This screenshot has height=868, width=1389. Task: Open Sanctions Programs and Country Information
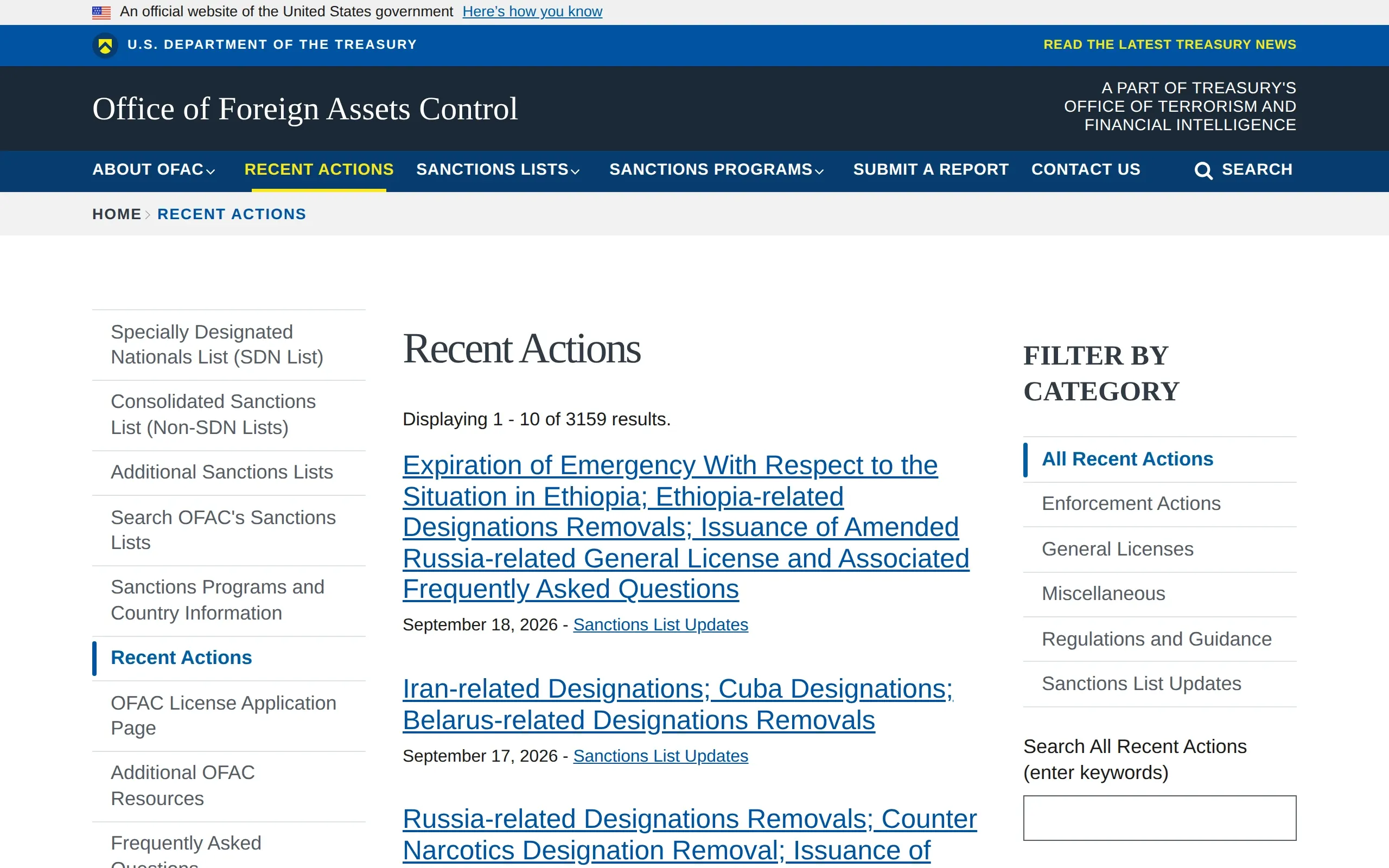pos(228,600)
